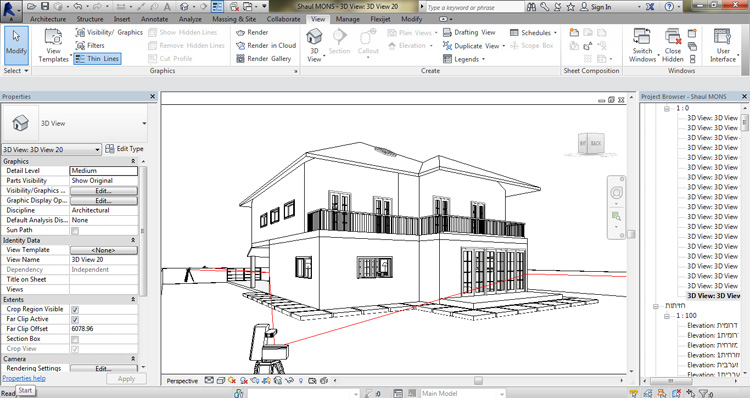Image resolution: width=750 pixels, height=398 pixels.
Task: Collapse the 1 : 100 node in Project Browser
Action: [667, 316]
